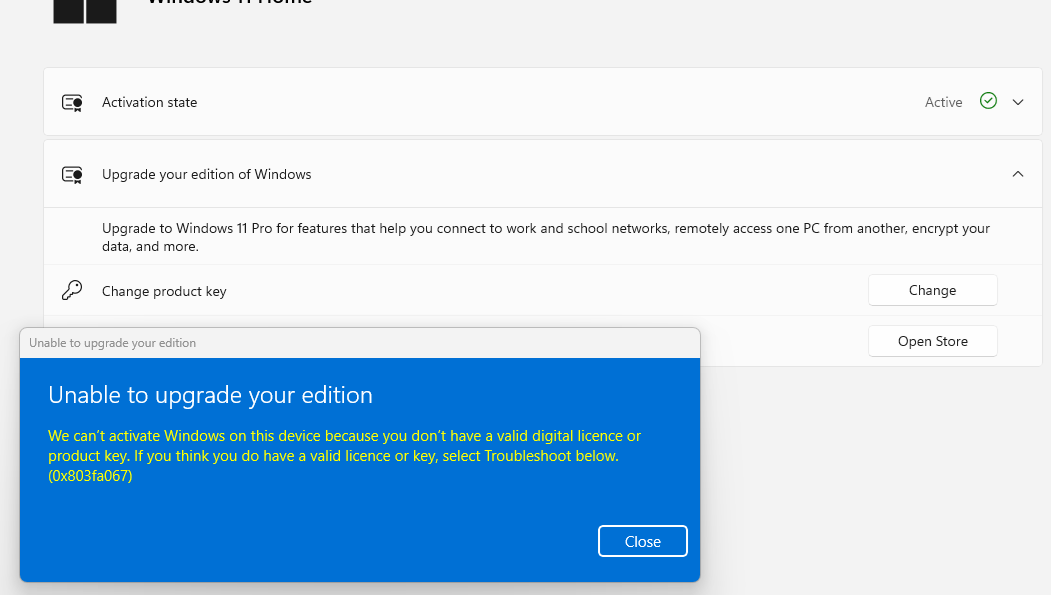Click the key icon beside Change product key
Screen dimensions: 1051x595
[x=72, y=290]
